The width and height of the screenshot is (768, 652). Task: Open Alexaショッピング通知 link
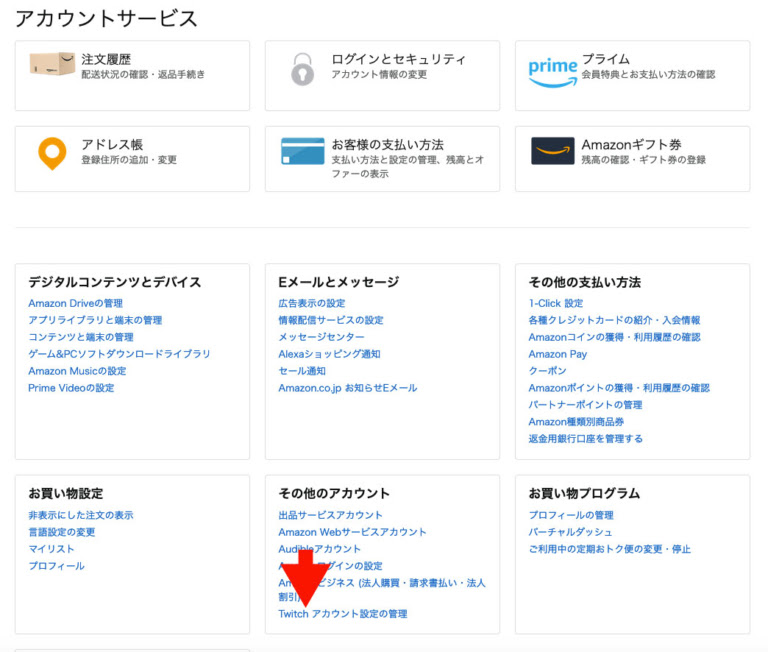(330, 354)
